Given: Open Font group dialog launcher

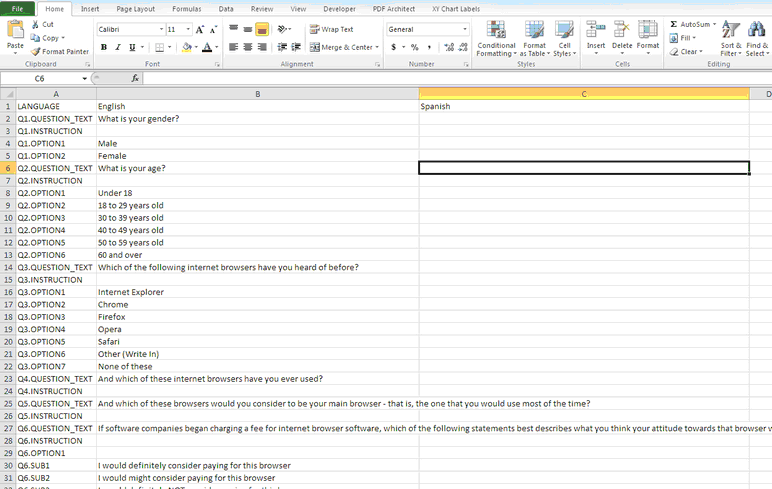Looking at the screenshot, I should coord(217,65).
